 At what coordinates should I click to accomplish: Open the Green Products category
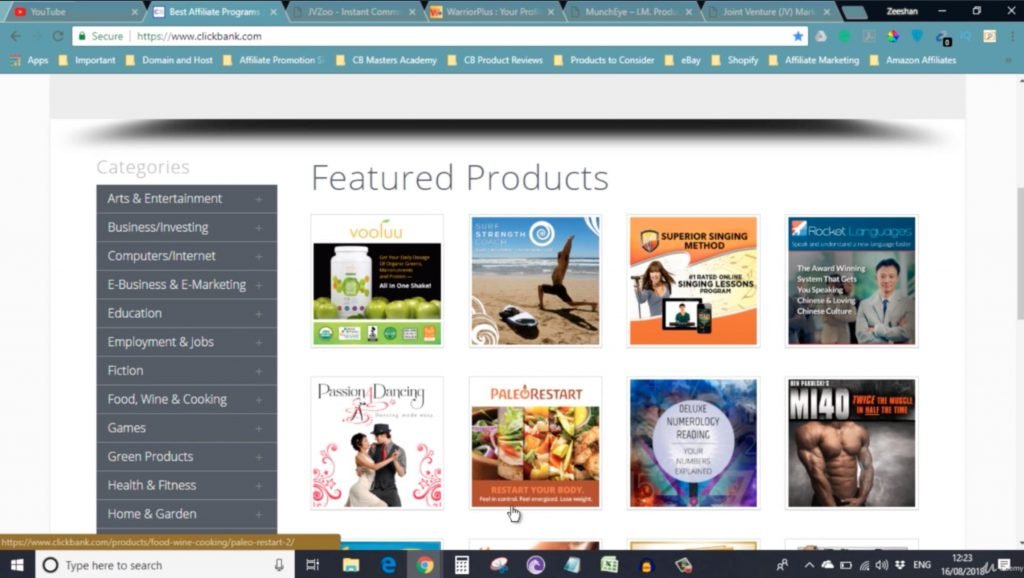coord(187,457)
